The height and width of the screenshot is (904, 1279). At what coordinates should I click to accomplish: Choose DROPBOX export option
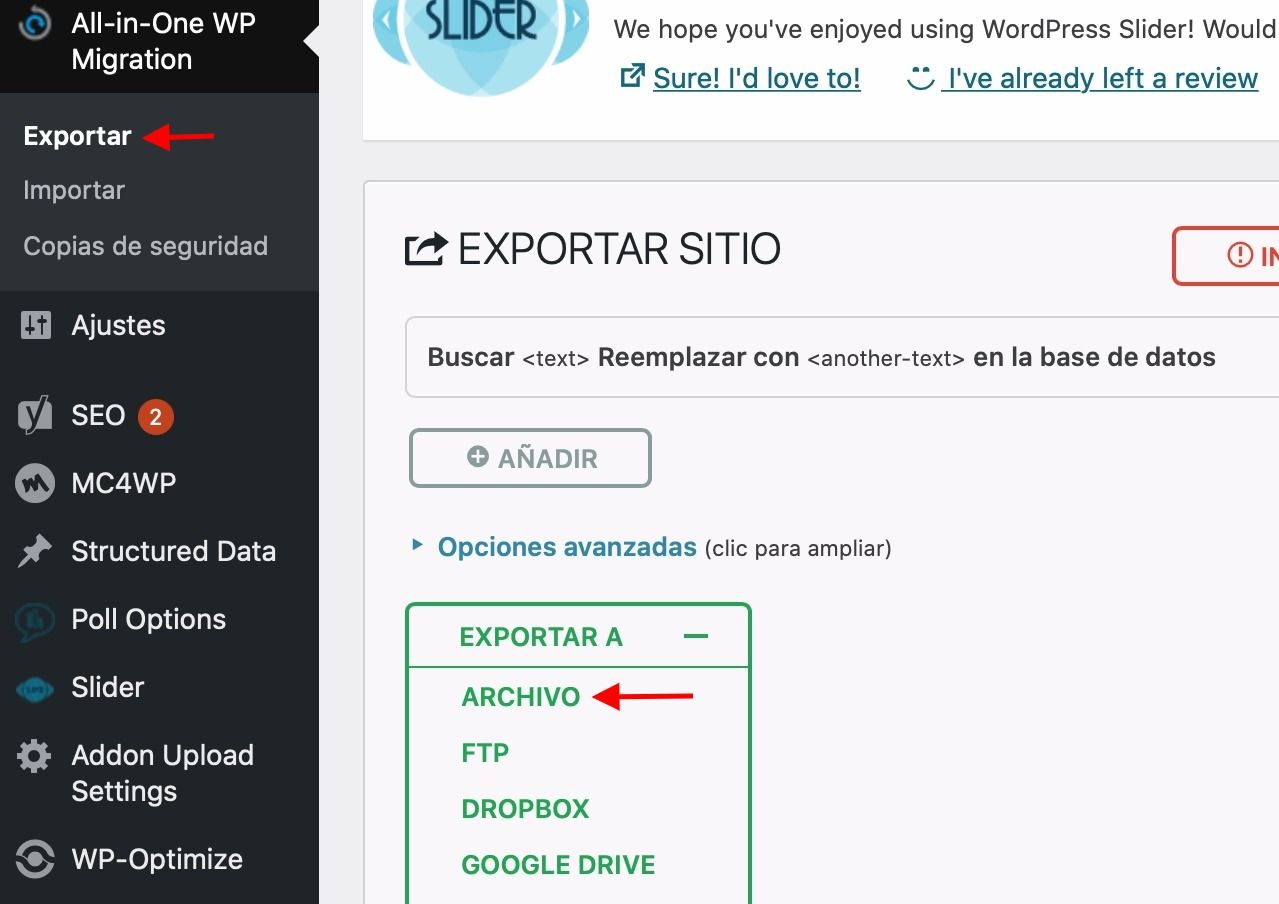pyautogui.click(x=526, y=809)
